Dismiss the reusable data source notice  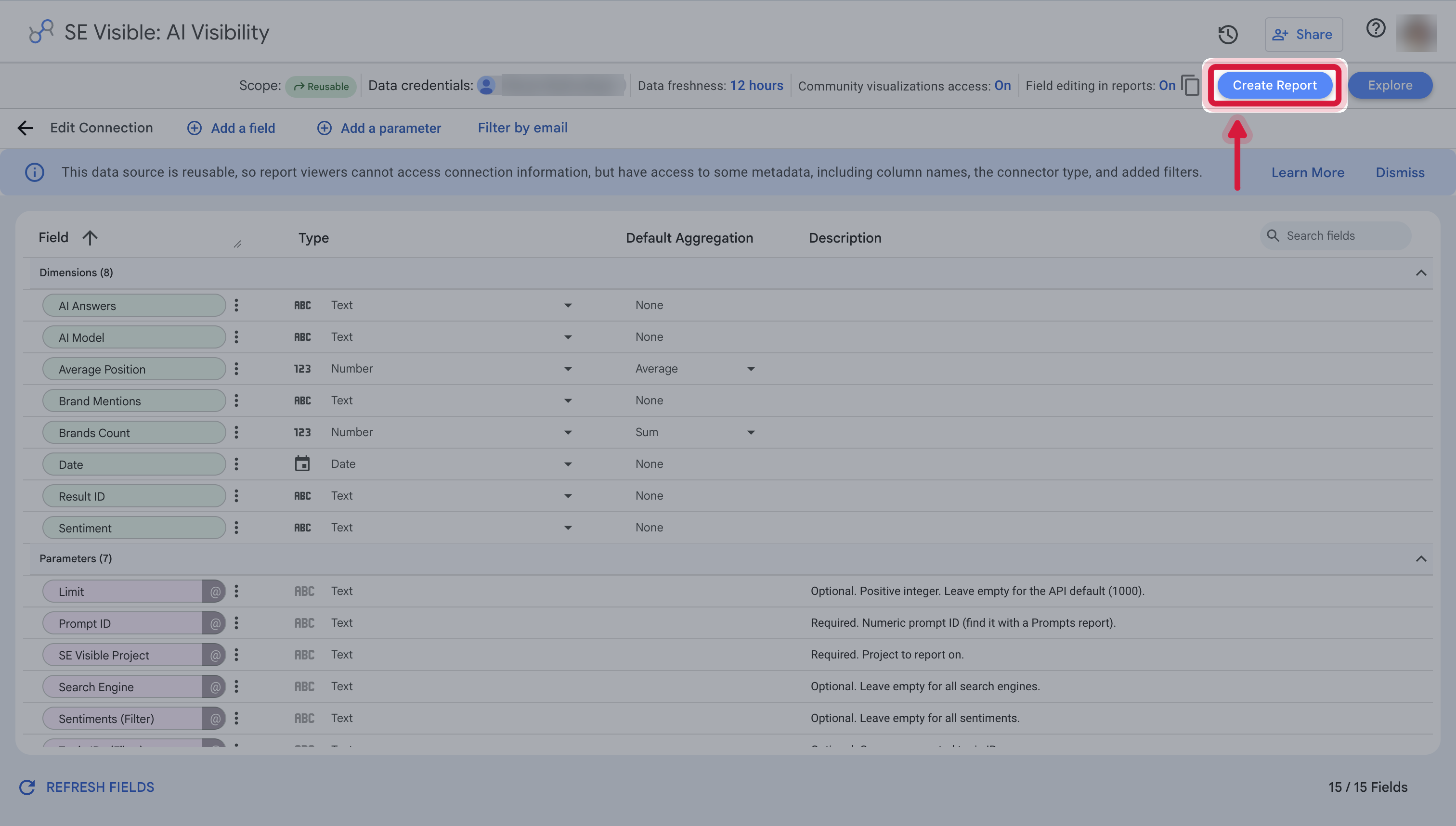click(1400, 172)
